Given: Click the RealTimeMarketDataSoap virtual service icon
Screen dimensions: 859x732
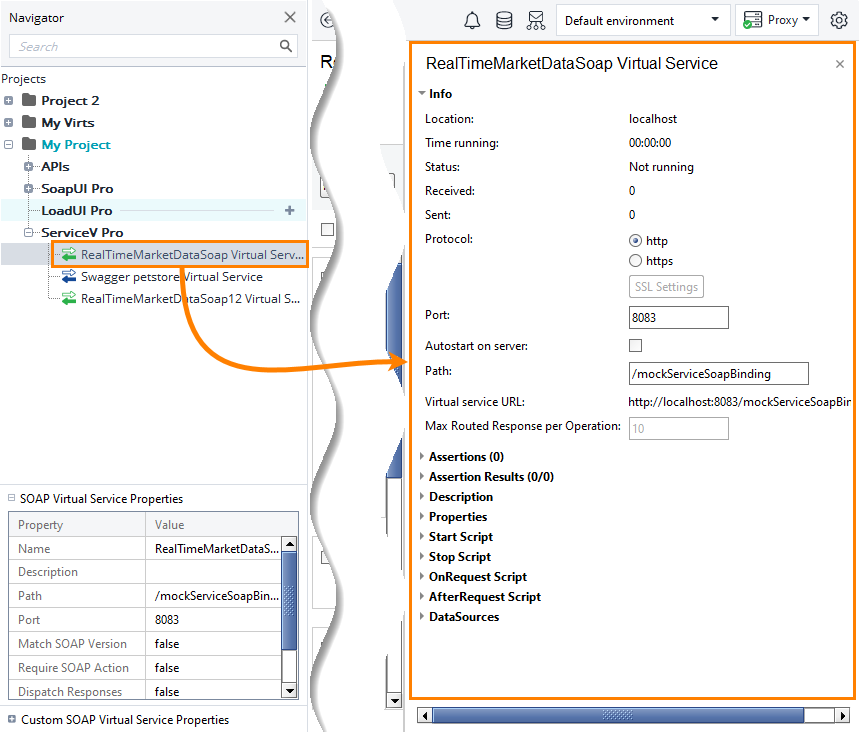Looking at the screenshot, I should click(68, 254).
